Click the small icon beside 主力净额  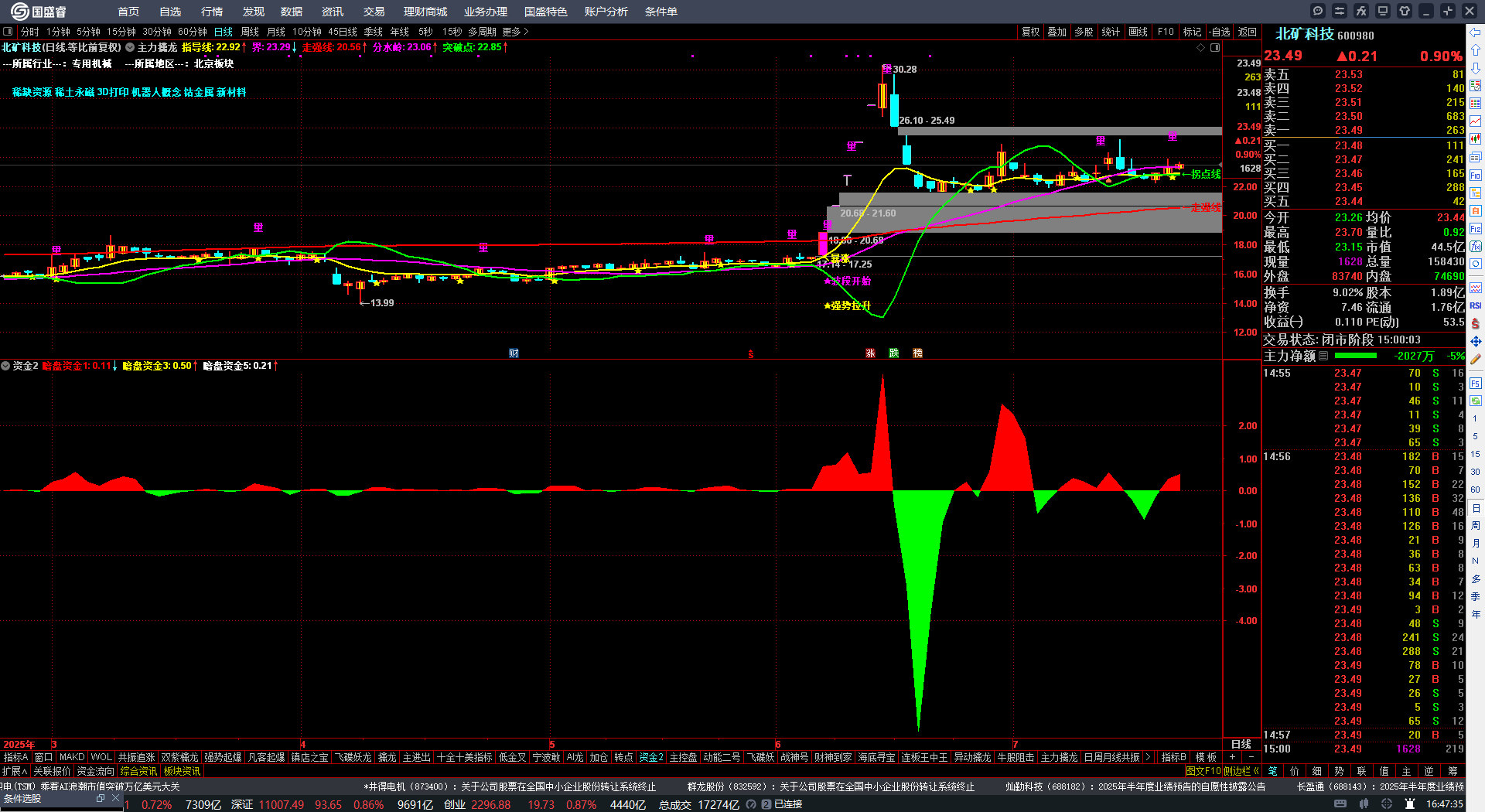tap(1323, 356)
